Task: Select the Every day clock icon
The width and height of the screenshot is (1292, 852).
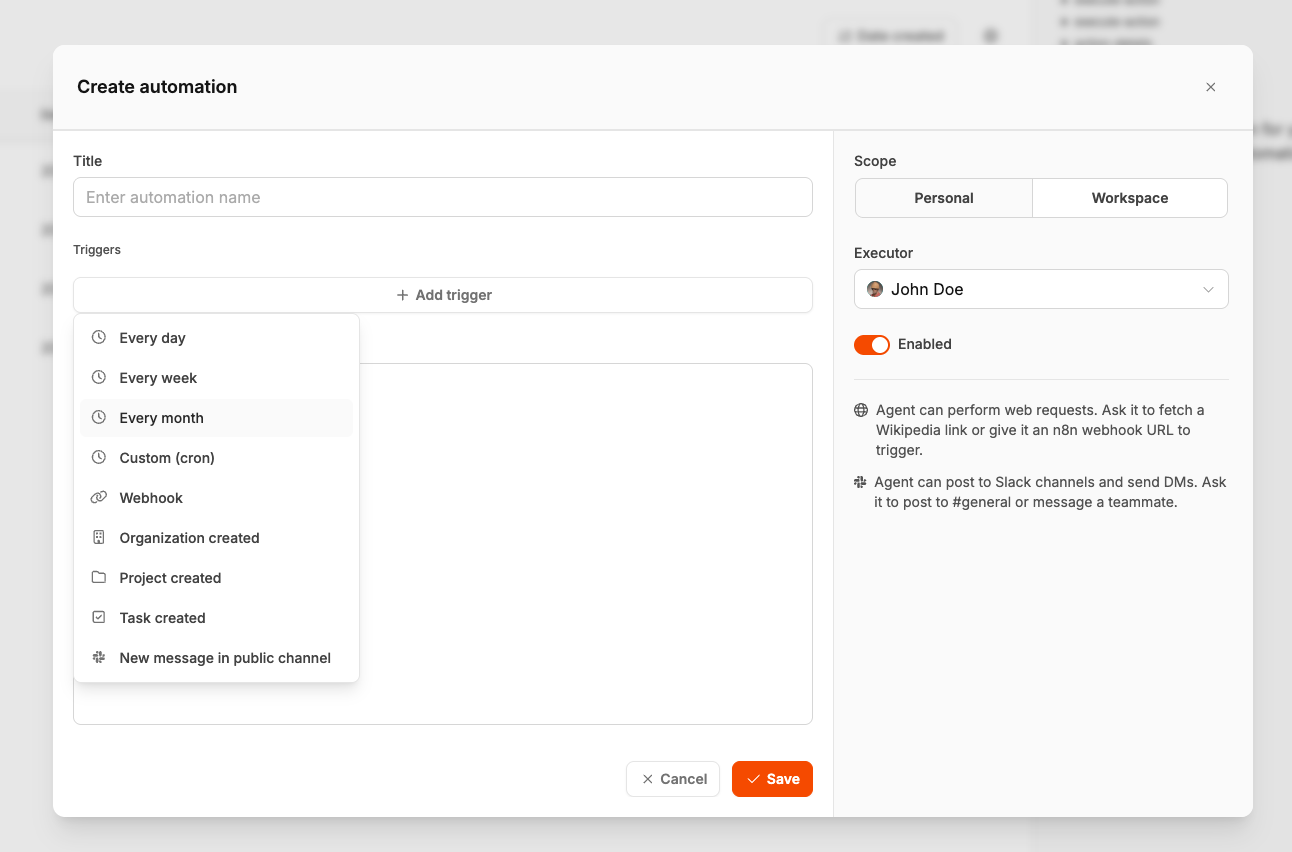Action: point(99,338)
